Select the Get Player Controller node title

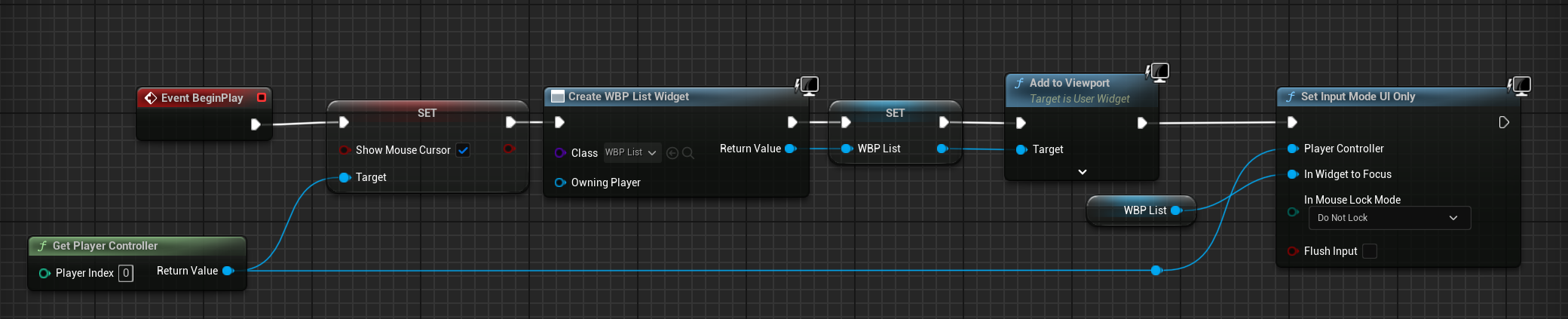click(x=105, y=246)
